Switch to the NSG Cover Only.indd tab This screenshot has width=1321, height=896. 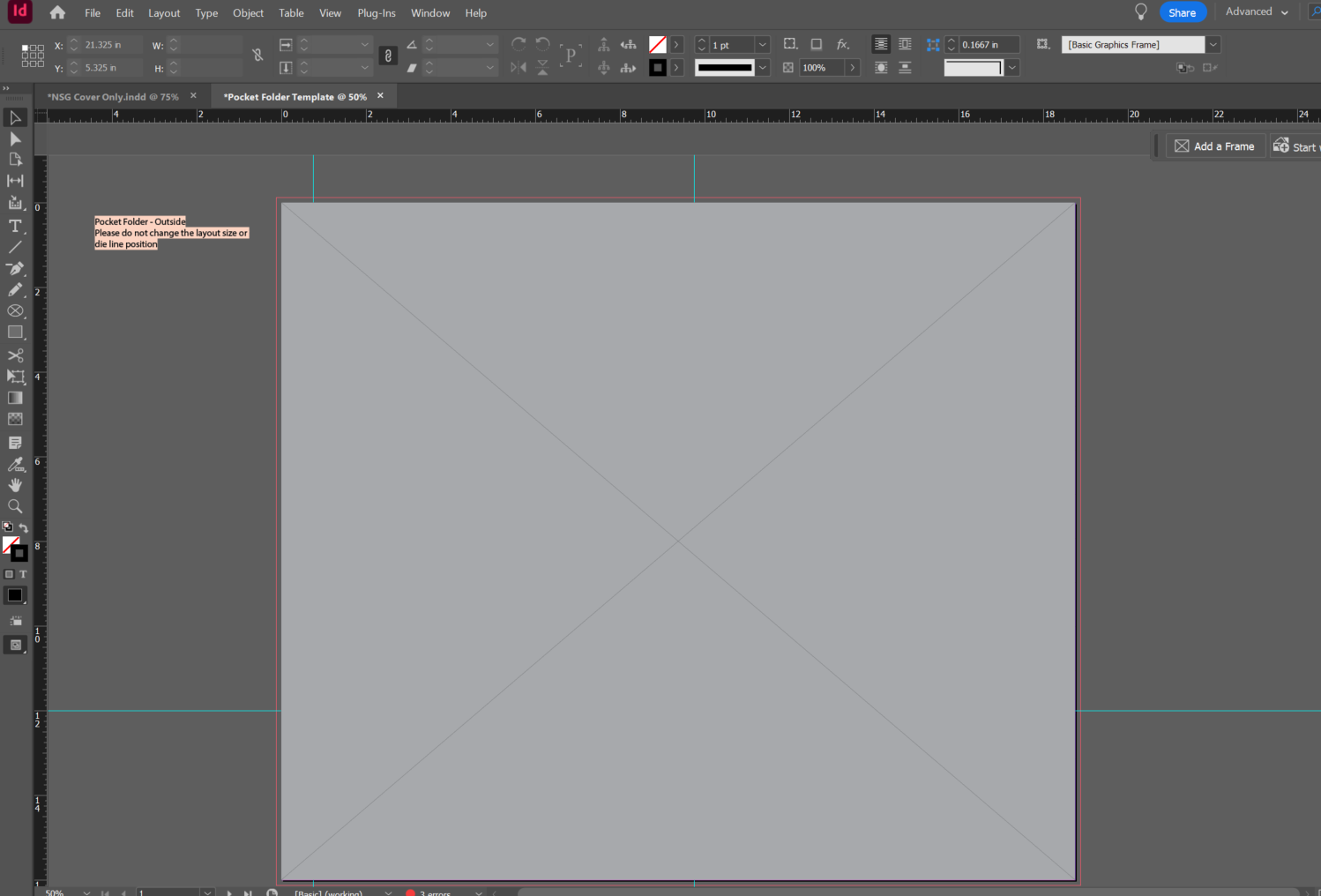coord(115,96)
